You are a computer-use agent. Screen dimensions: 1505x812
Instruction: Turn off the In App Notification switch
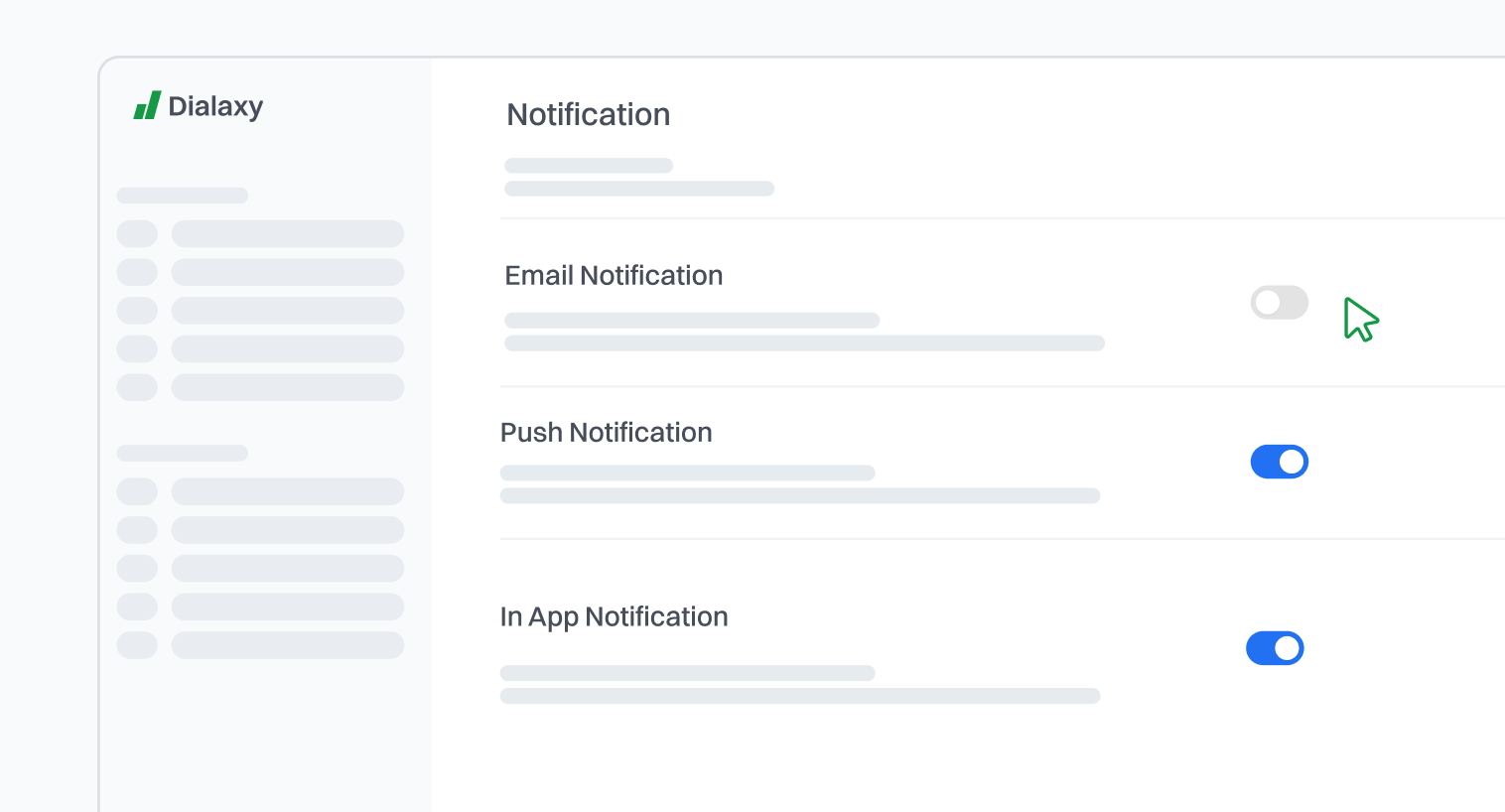coord(1275,648)
